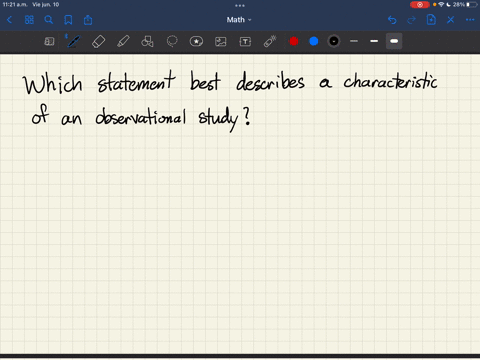This screenshot has height=360, width=480.
Task: Undo the last stroke
Action: [x=392, y=20]
